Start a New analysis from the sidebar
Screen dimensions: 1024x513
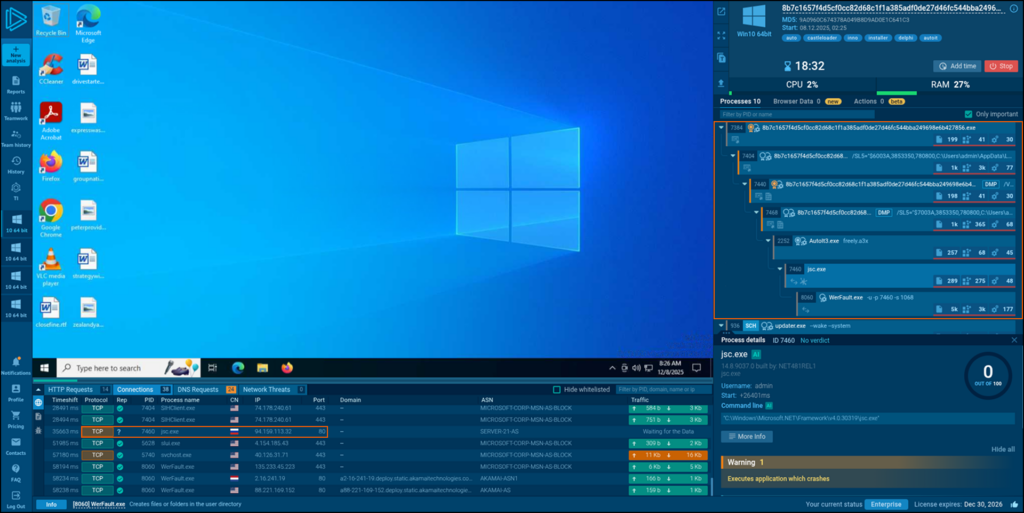15,53
